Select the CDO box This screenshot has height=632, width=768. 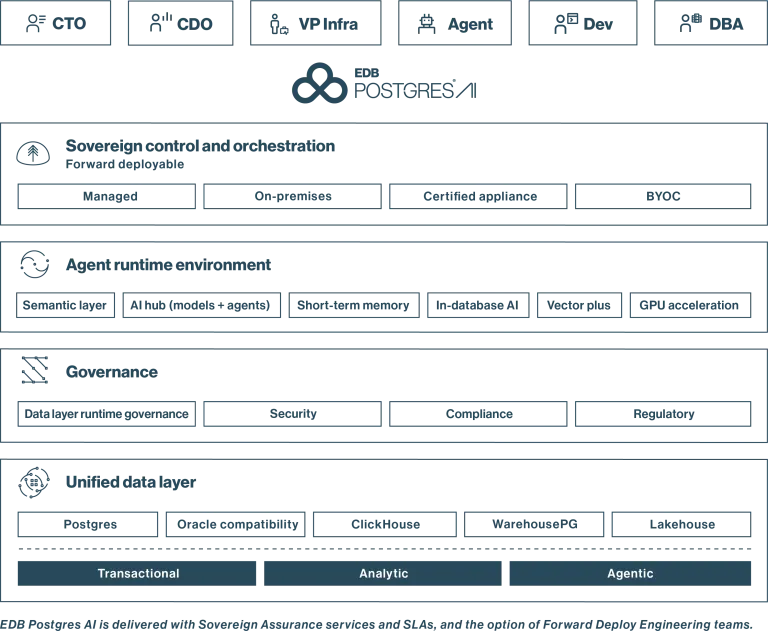click(x=181, y=23)
